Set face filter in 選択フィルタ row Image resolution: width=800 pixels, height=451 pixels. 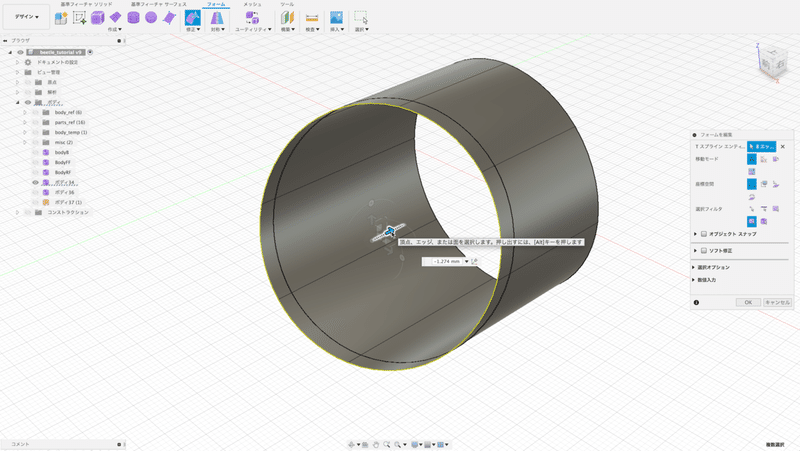pos(776,209)
